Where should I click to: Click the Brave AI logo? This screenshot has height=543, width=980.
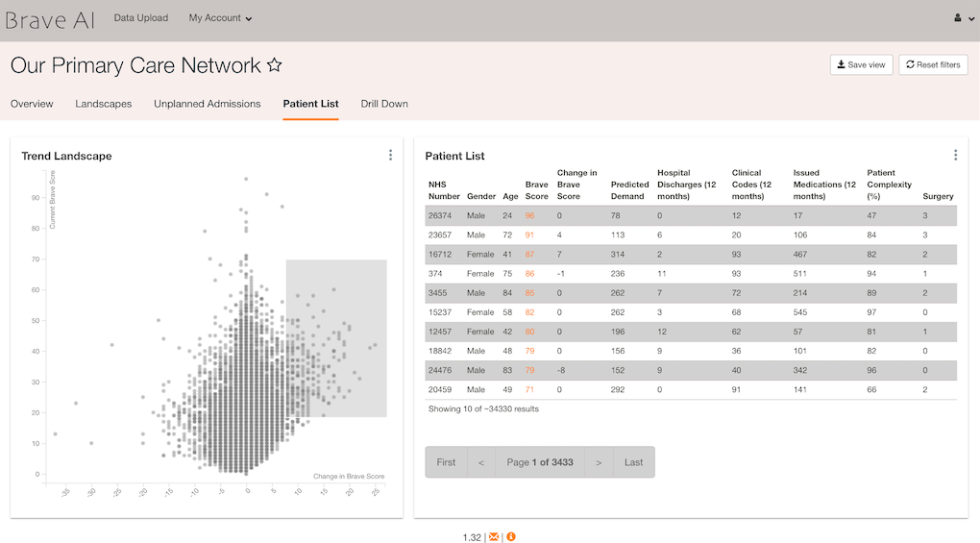(49, 20)
